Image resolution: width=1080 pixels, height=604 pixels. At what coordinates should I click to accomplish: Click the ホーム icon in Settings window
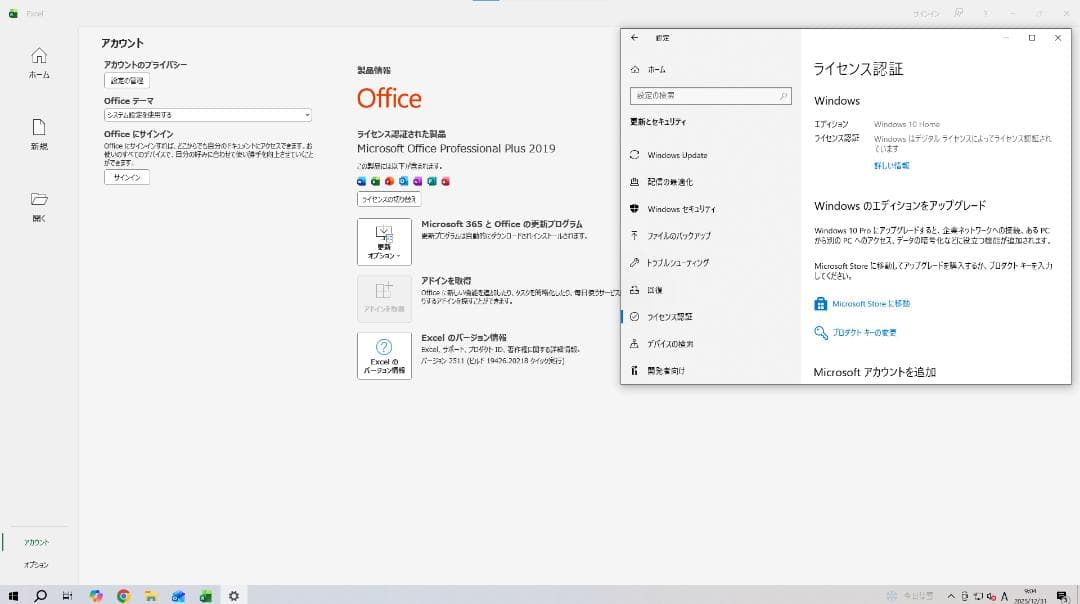[635, 70]
